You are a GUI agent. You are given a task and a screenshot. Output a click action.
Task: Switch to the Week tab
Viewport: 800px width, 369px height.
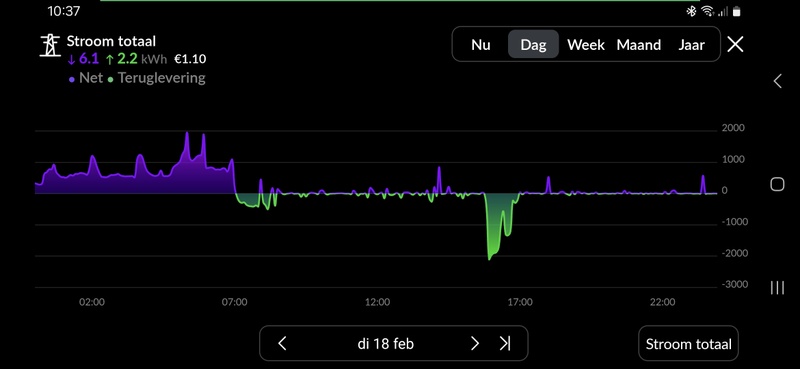pyautogui.click(x=586, y=45)
